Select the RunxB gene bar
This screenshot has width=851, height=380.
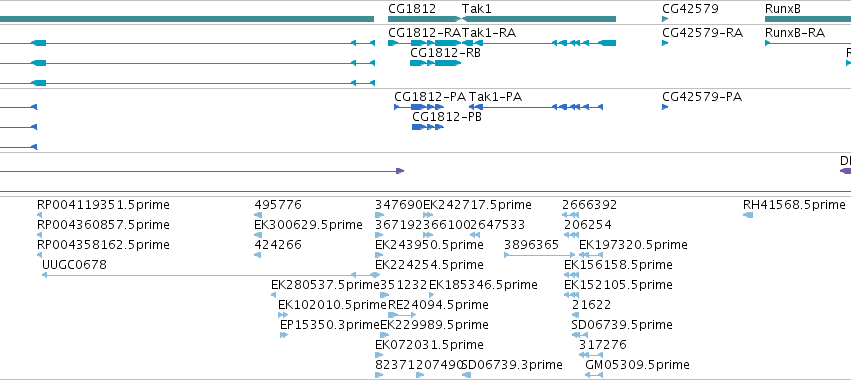[x=808, y=19]
